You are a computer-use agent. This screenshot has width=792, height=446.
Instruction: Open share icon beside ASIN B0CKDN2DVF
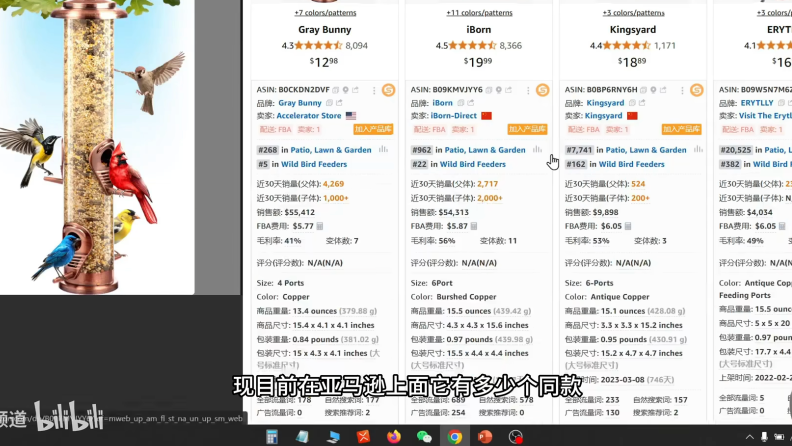(x=356, y=90)
